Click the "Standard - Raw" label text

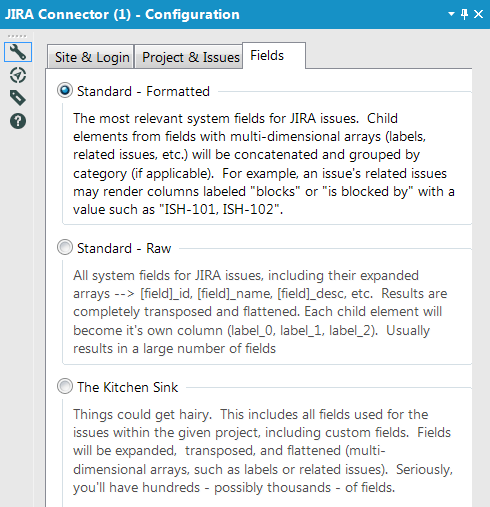124,248
